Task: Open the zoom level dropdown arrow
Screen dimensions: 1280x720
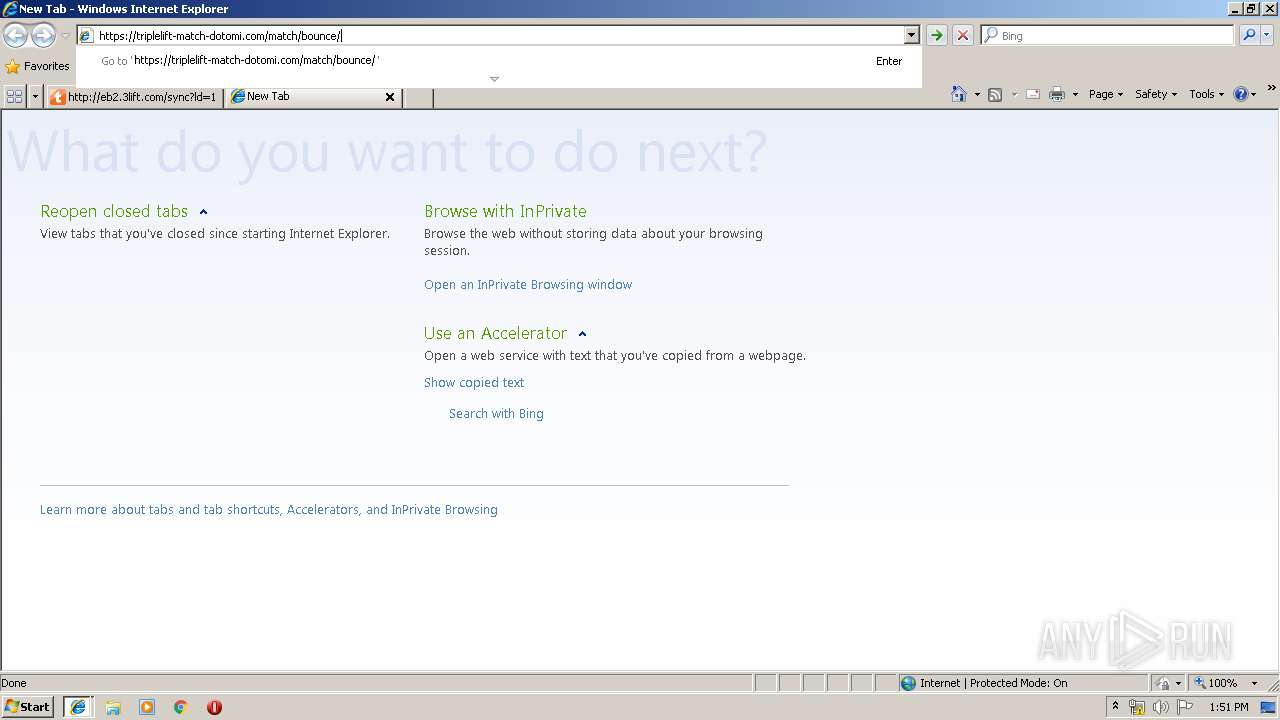Action: point(1254,683)
